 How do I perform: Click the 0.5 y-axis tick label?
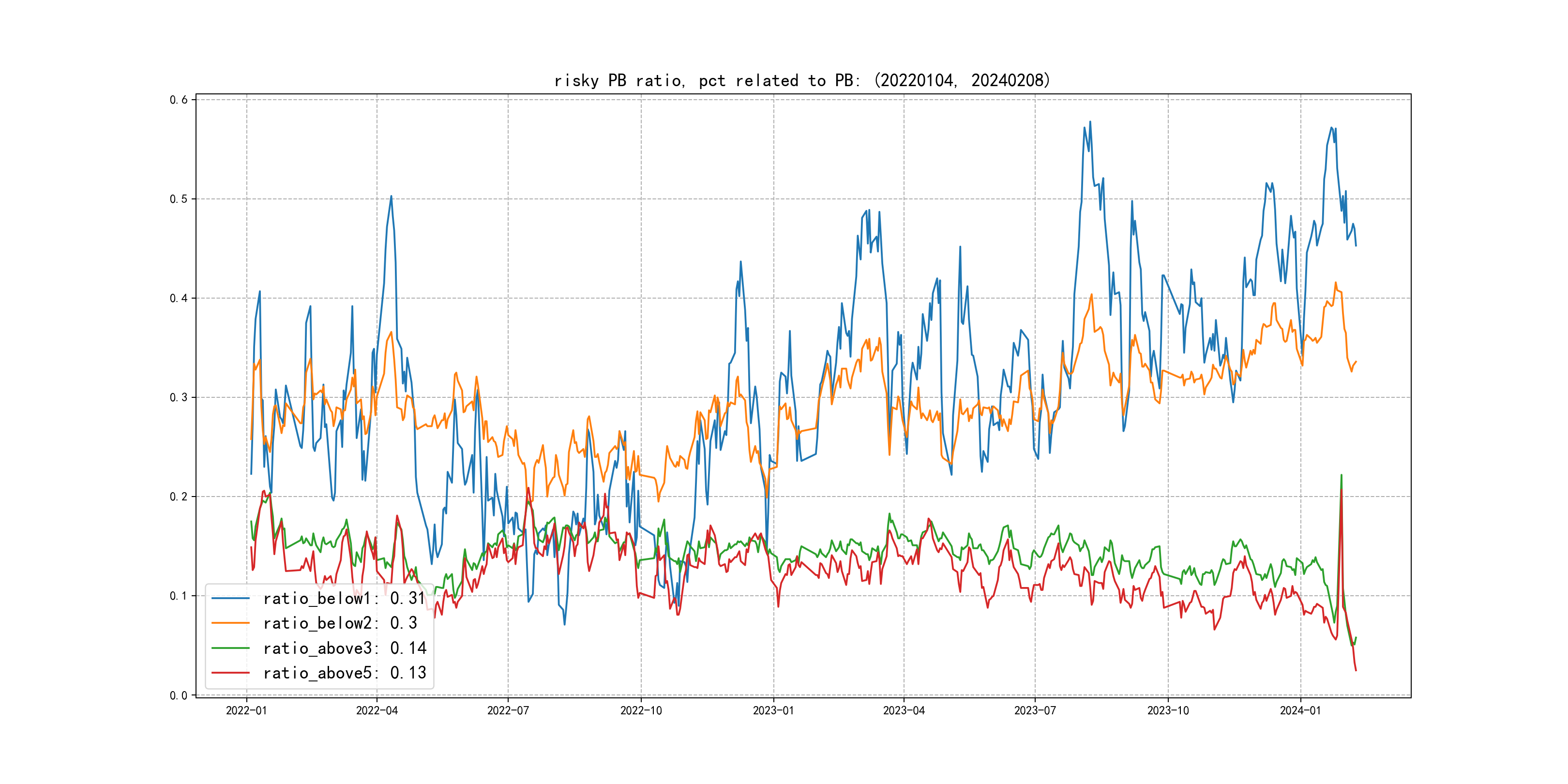[x=179, y=199]
